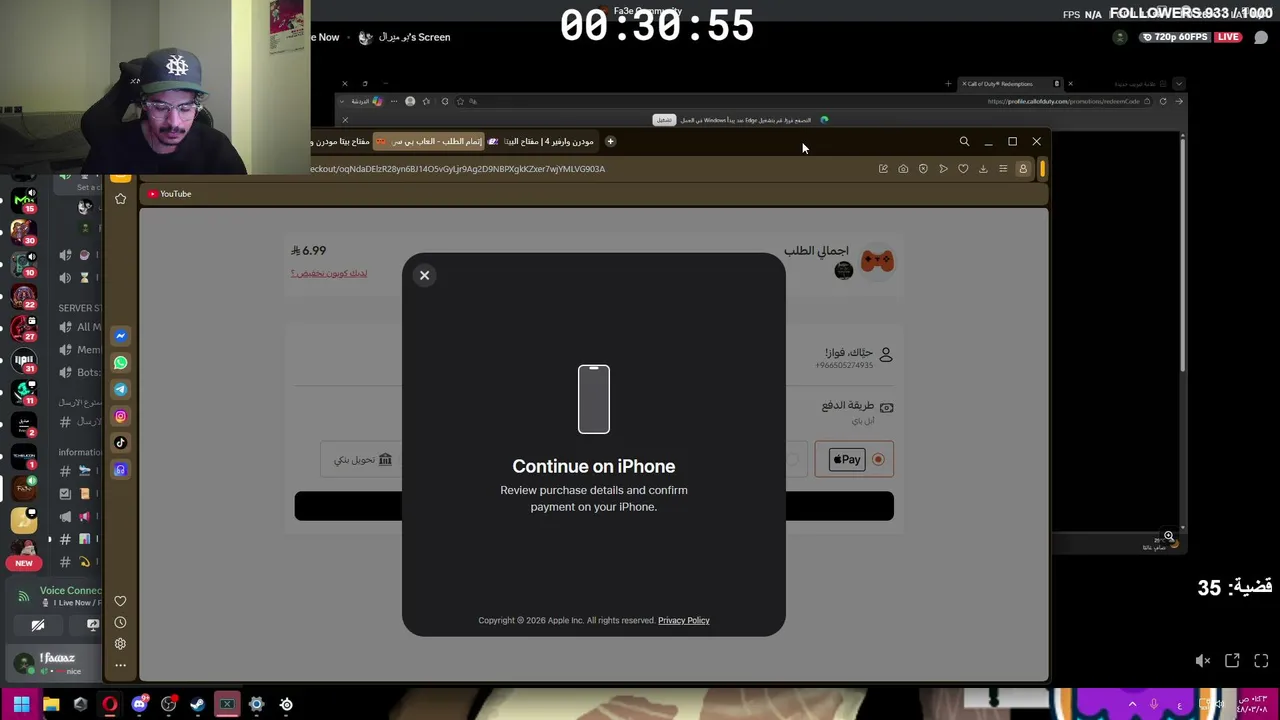Click the store controller logo thumbnail

[877, 261]
